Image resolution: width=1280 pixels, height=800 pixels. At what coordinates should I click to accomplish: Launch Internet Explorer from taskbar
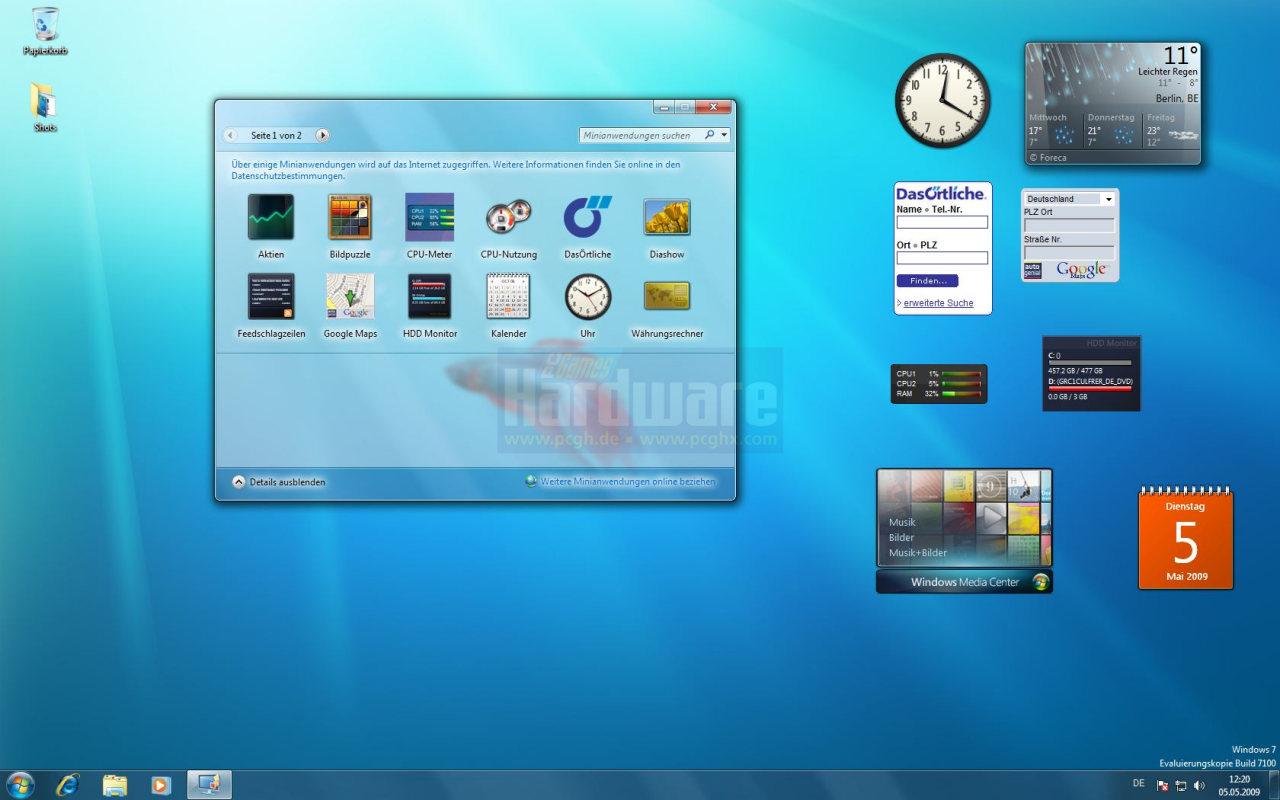click(68, 785)
